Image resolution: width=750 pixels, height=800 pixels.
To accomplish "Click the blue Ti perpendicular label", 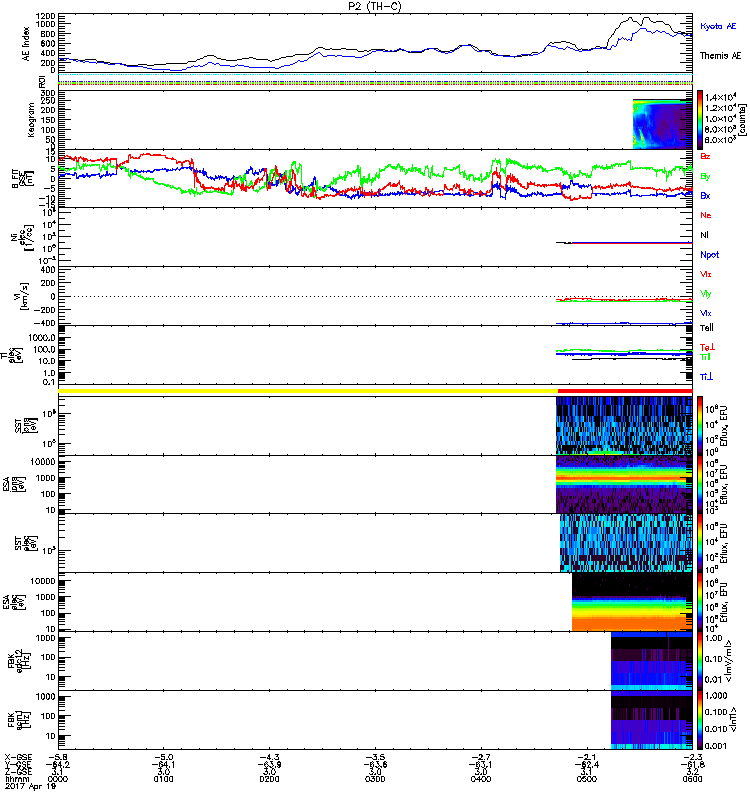I will coord(706,377).
